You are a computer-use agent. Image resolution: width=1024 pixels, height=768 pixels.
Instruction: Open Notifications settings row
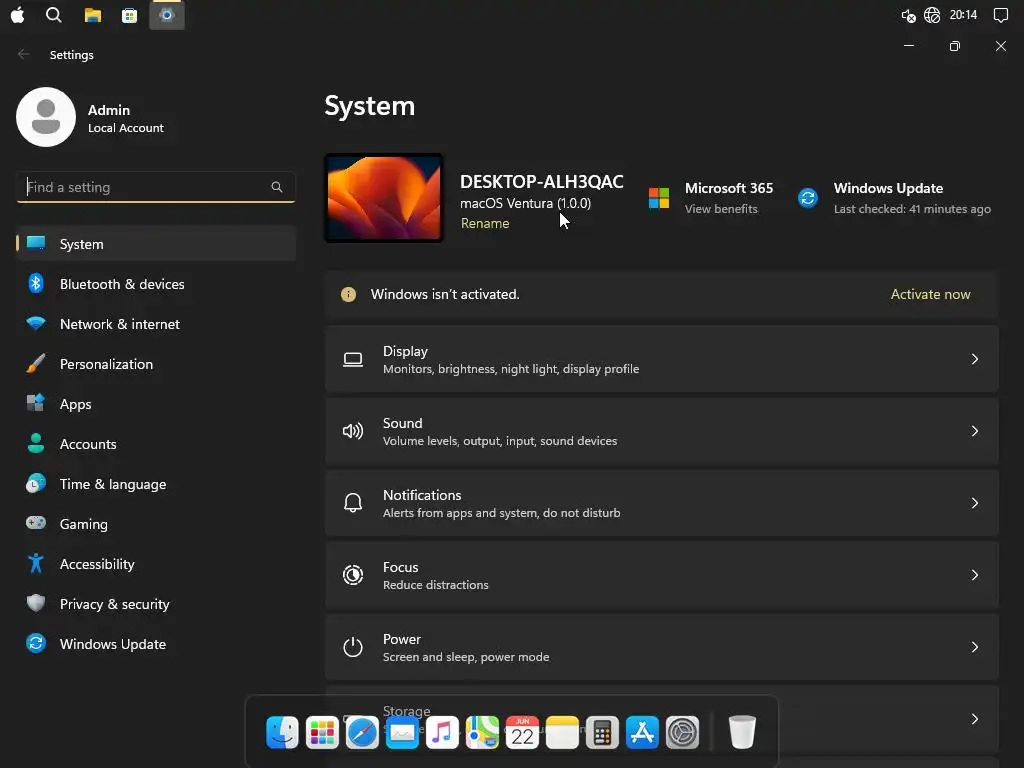point(662,503)
